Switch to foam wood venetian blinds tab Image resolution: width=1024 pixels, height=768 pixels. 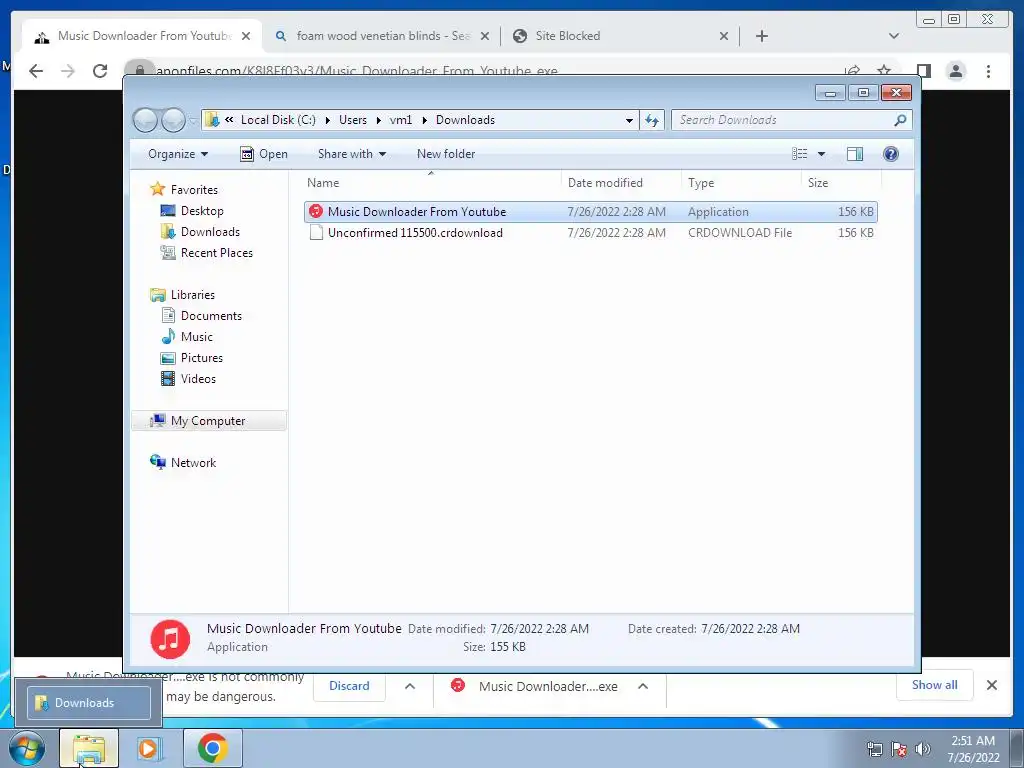[383, 36]
